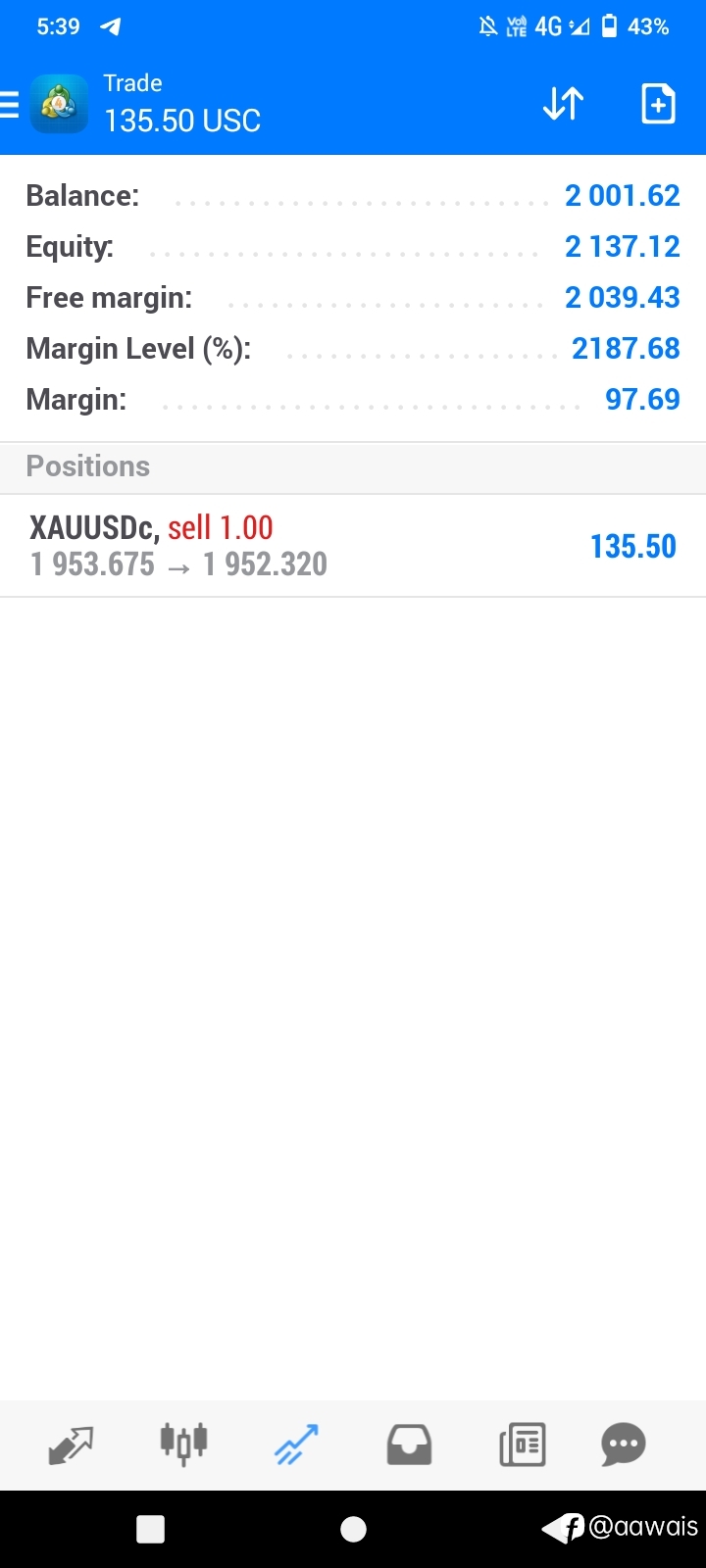Open the News newspaper icon
This screenshot has width=706, height=1568.
[x=523, y=1445]
